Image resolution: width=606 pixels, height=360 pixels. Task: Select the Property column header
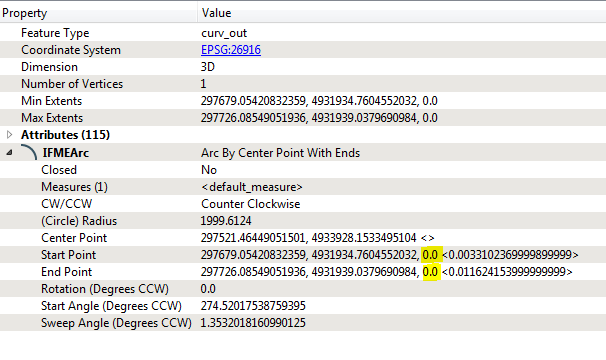pyautogui.click(x=25, y=13)
